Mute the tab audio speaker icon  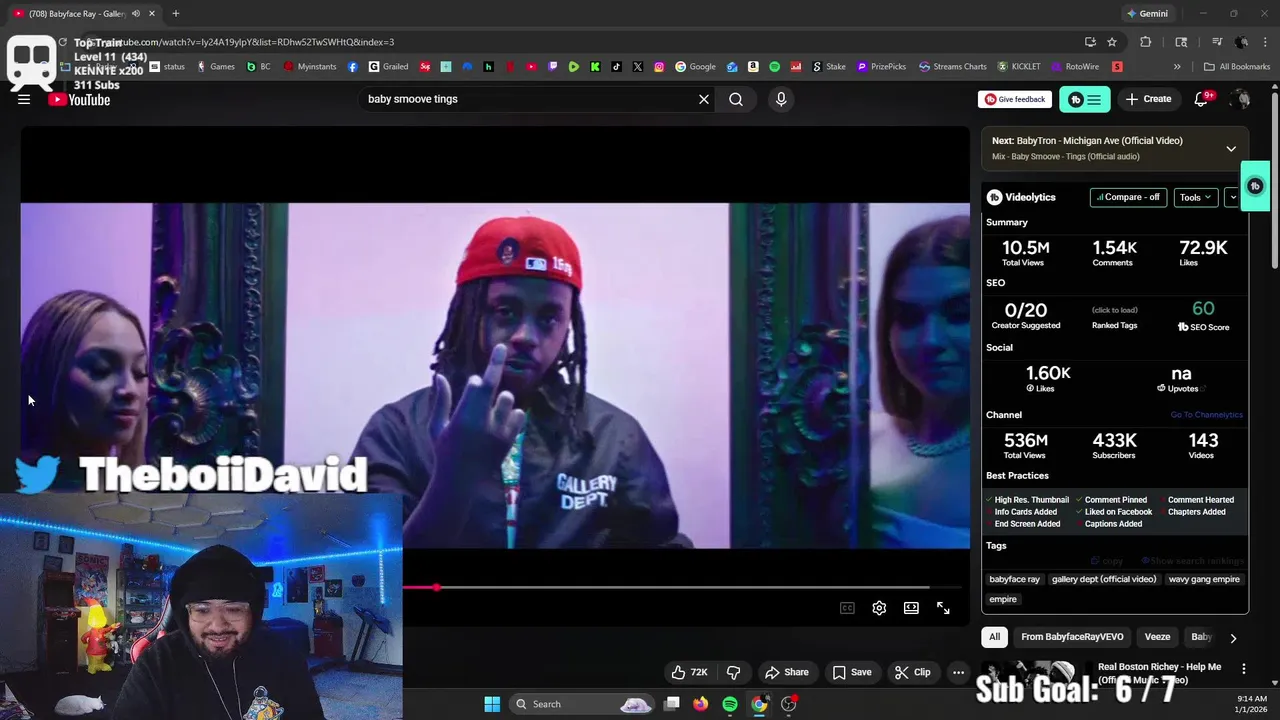pos(136,14)
